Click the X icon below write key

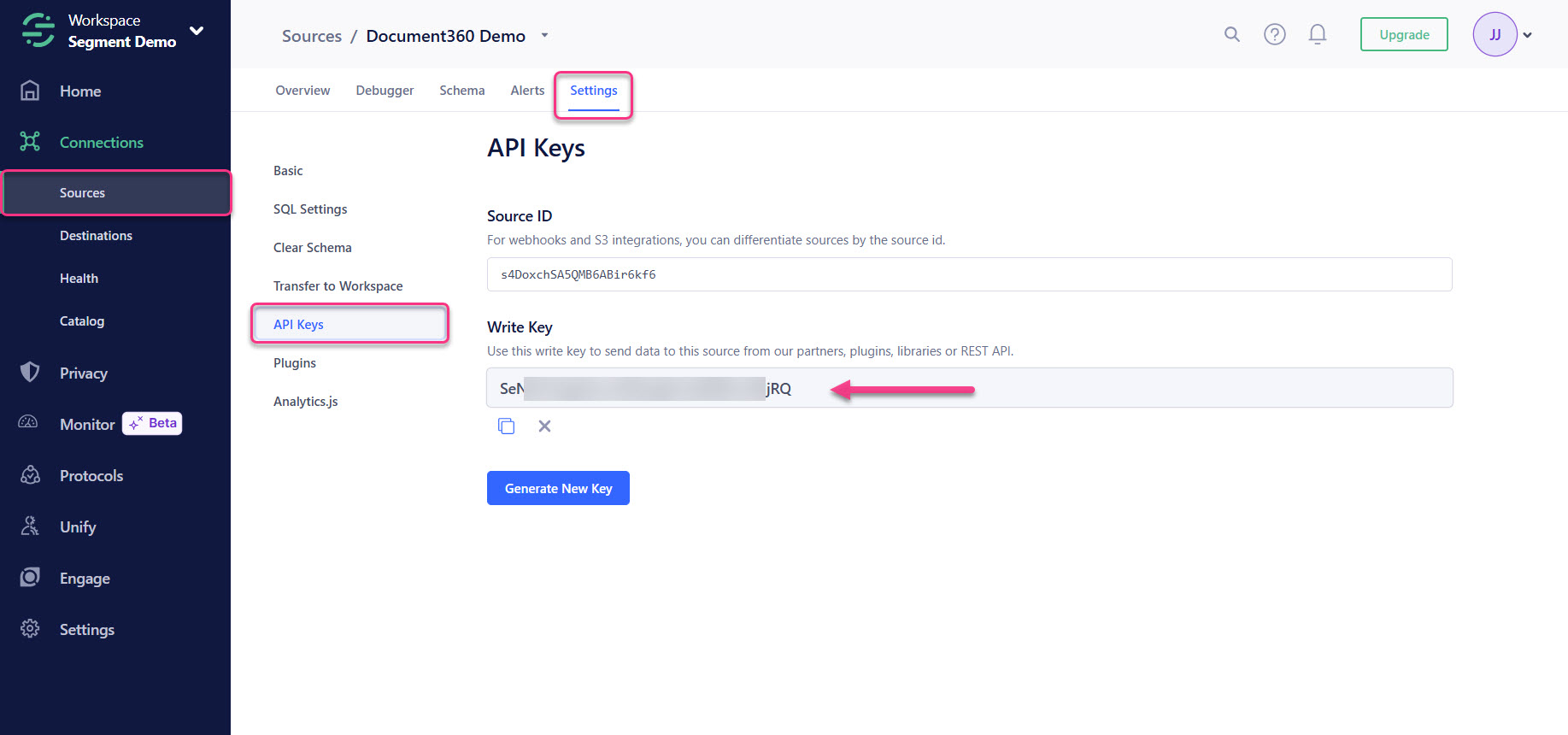click(544, 426)
